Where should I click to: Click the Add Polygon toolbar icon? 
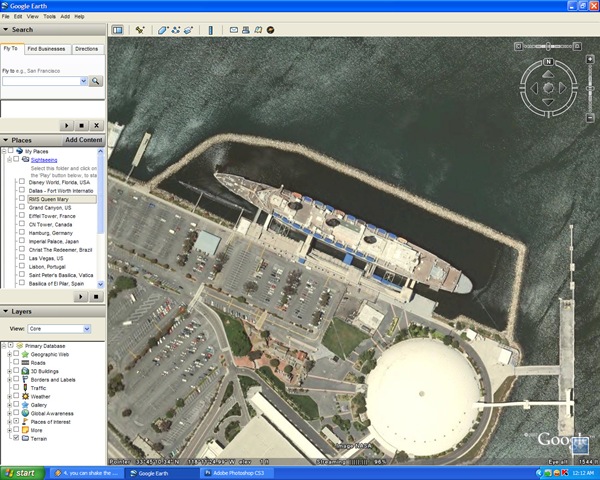tap(162, 30)
